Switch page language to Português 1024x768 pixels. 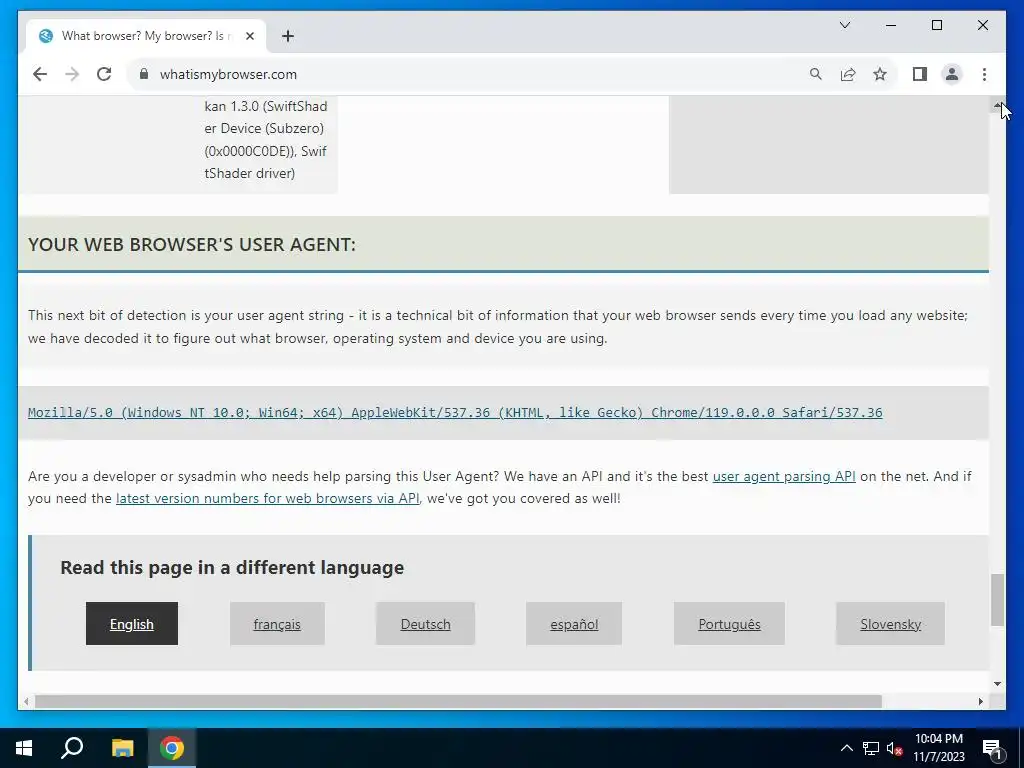pos(729,624)
